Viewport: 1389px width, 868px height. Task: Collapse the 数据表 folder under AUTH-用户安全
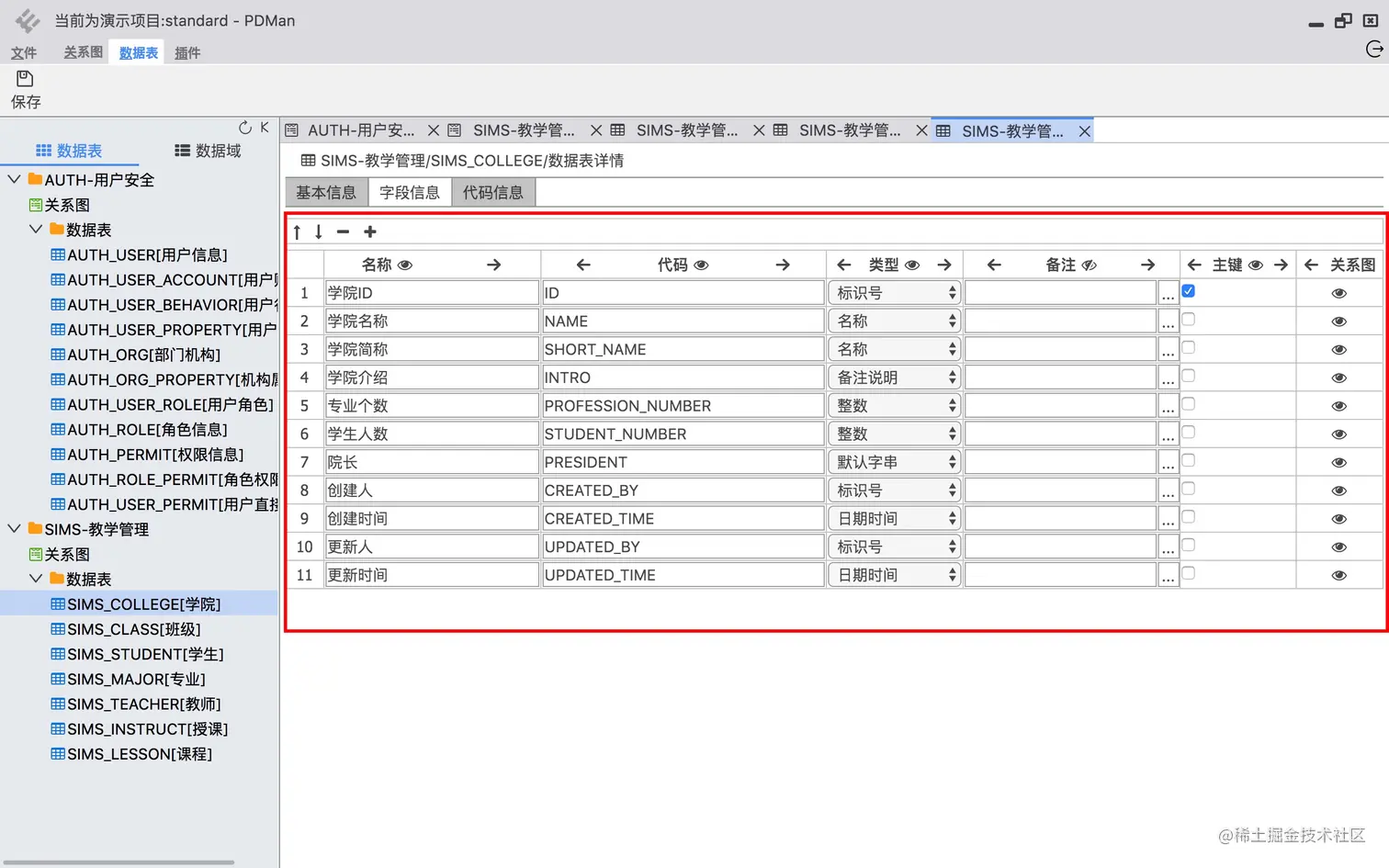(35, 229)
